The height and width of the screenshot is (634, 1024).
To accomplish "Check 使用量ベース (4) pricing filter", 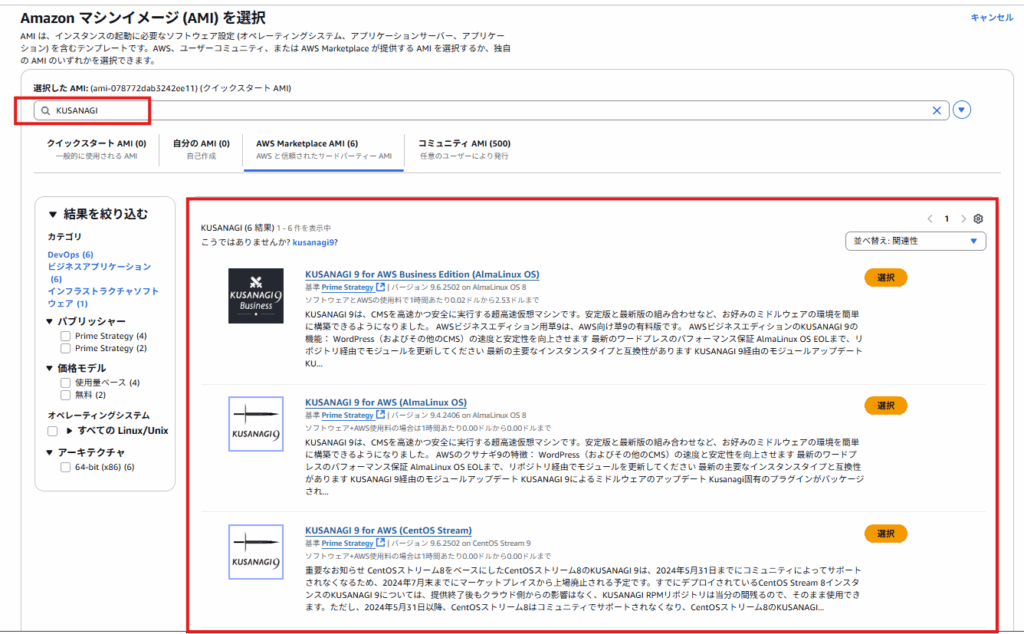I will click(x=65, y=383).
